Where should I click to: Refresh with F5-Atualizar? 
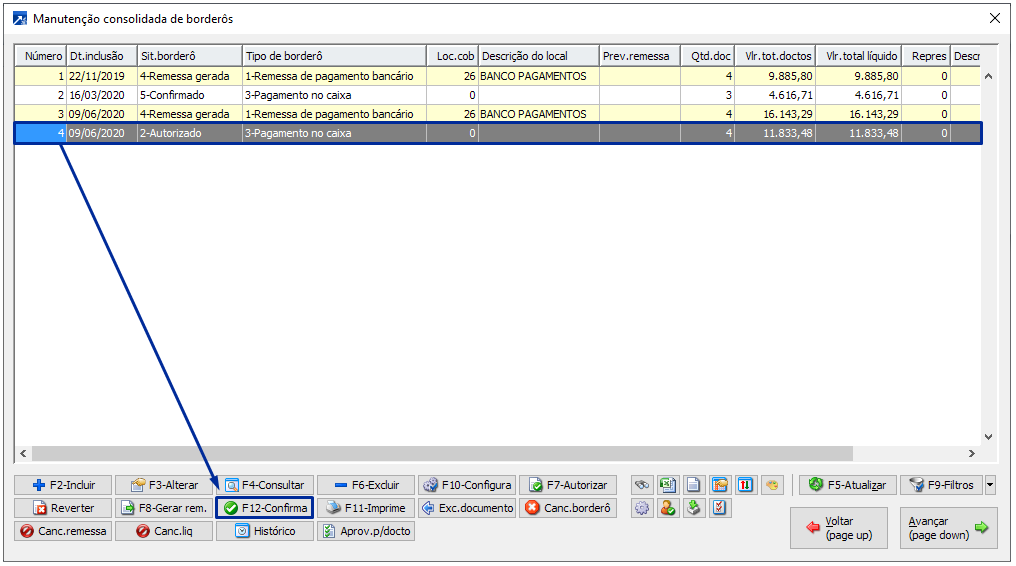[848, 485]
